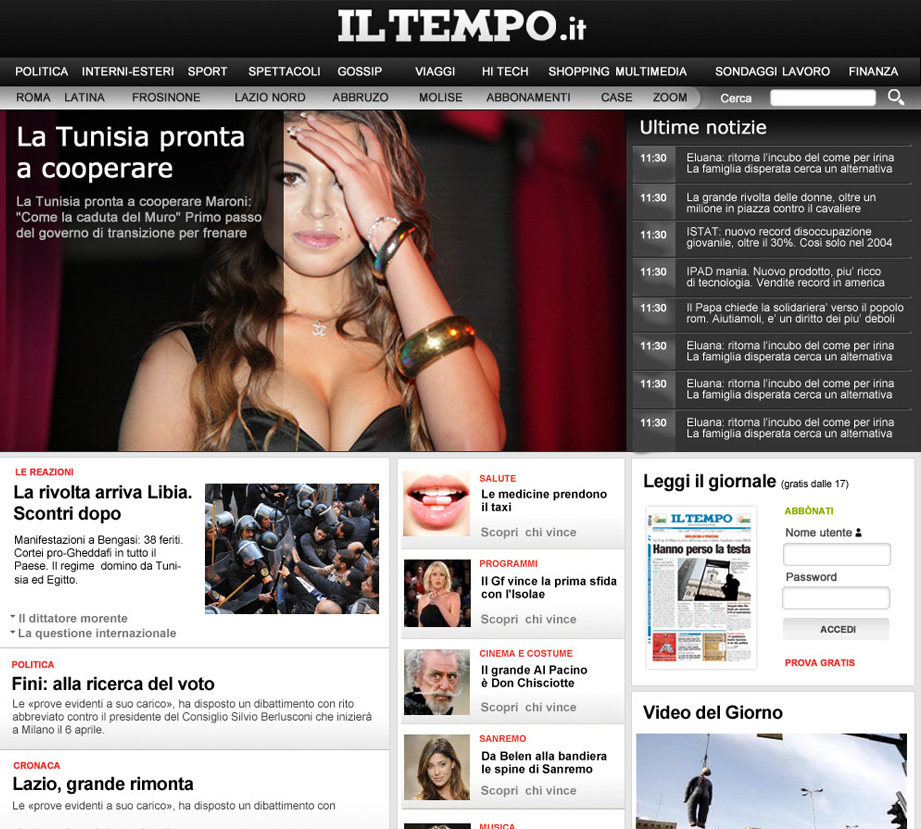Click the PROVA GRATIS link
This screenshot has height=829, width=921.
[820, 663]
